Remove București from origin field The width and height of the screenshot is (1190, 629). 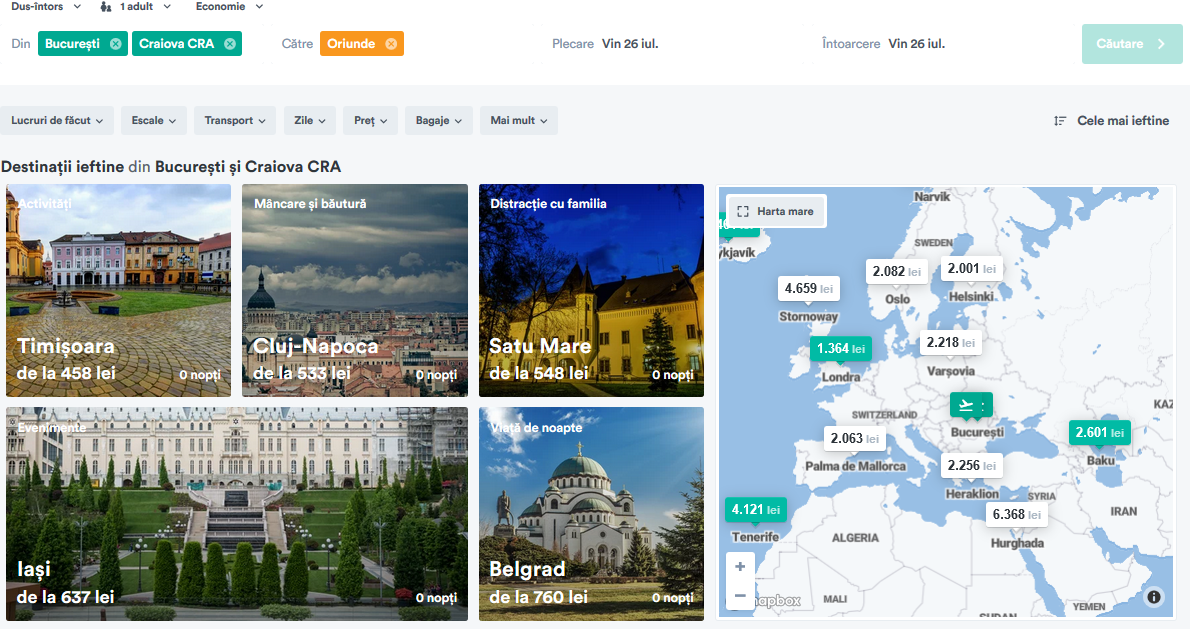click(116, 44)
